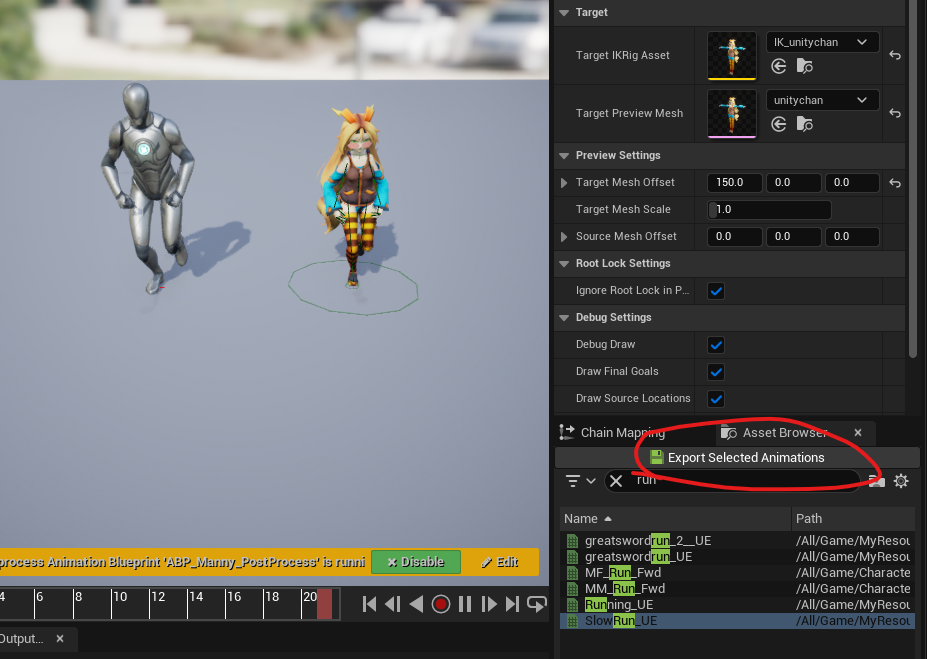Expand Source Mesh Offset property

point(564,236)
